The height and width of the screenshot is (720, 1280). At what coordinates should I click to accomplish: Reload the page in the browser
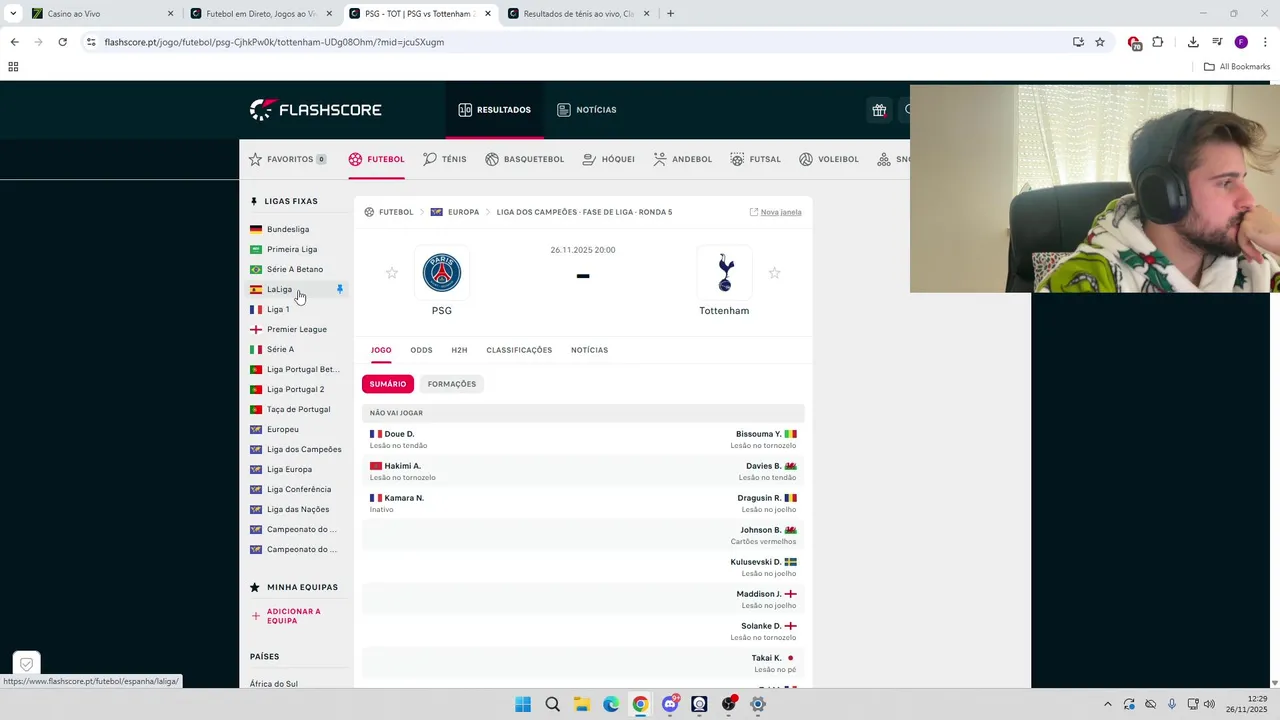click(62, 42)
